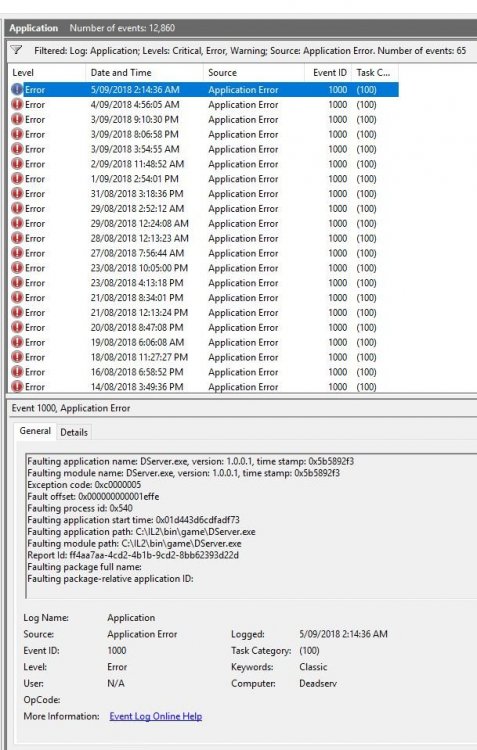Click error icon for 29/08/2018 12:24:08 AM row
Screen dimensions: 477x750
[17, 223]
